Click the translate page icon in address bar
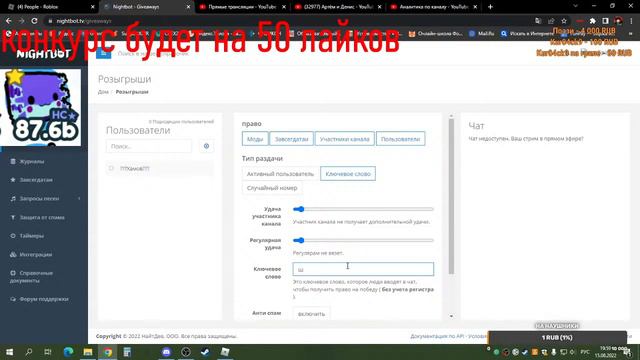The height and width of the screenshot is (360, 640). [x=538, y=20]
